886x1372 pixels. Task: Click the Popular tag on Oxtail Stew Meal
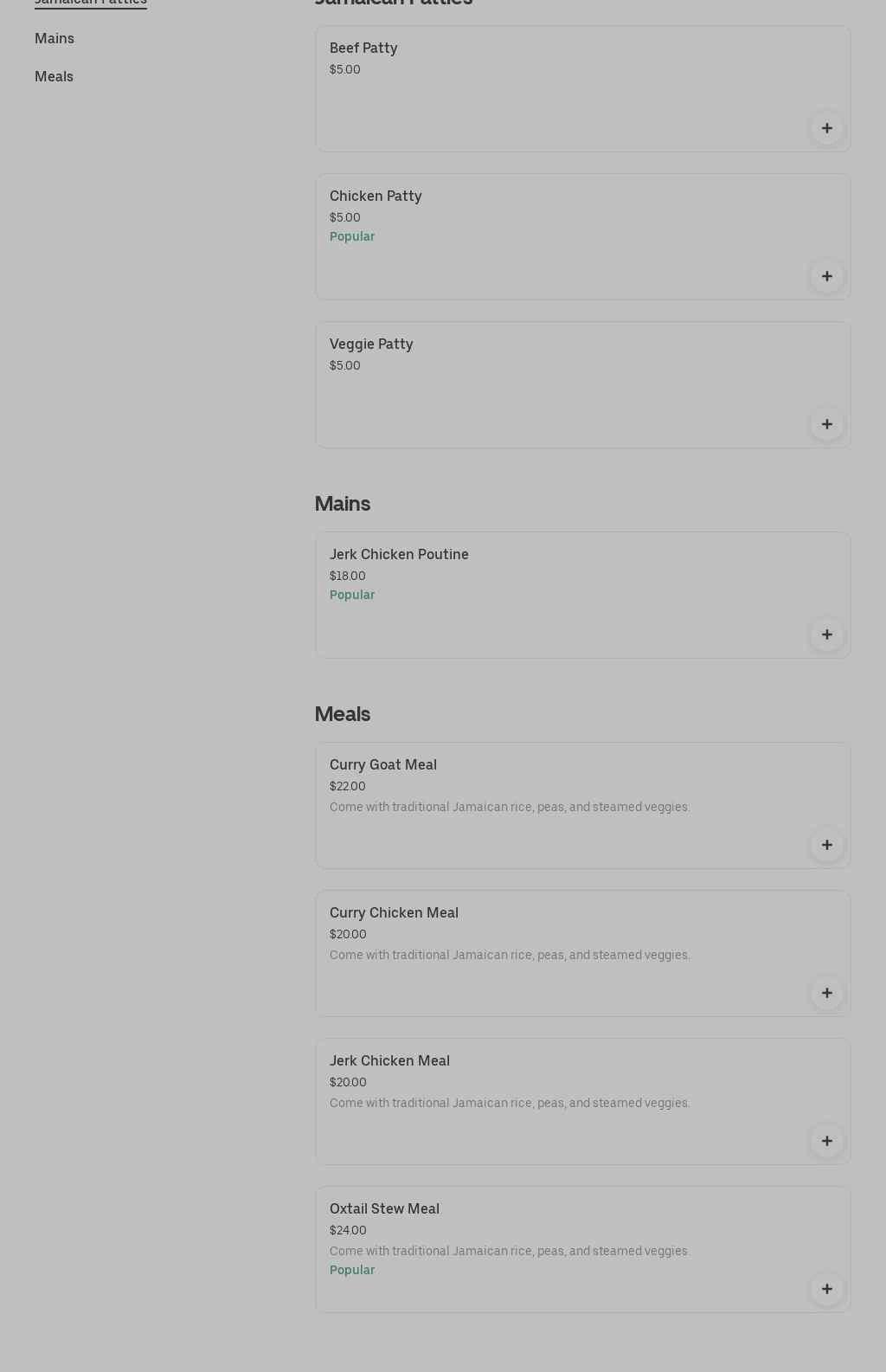(x=352, y=1270)
